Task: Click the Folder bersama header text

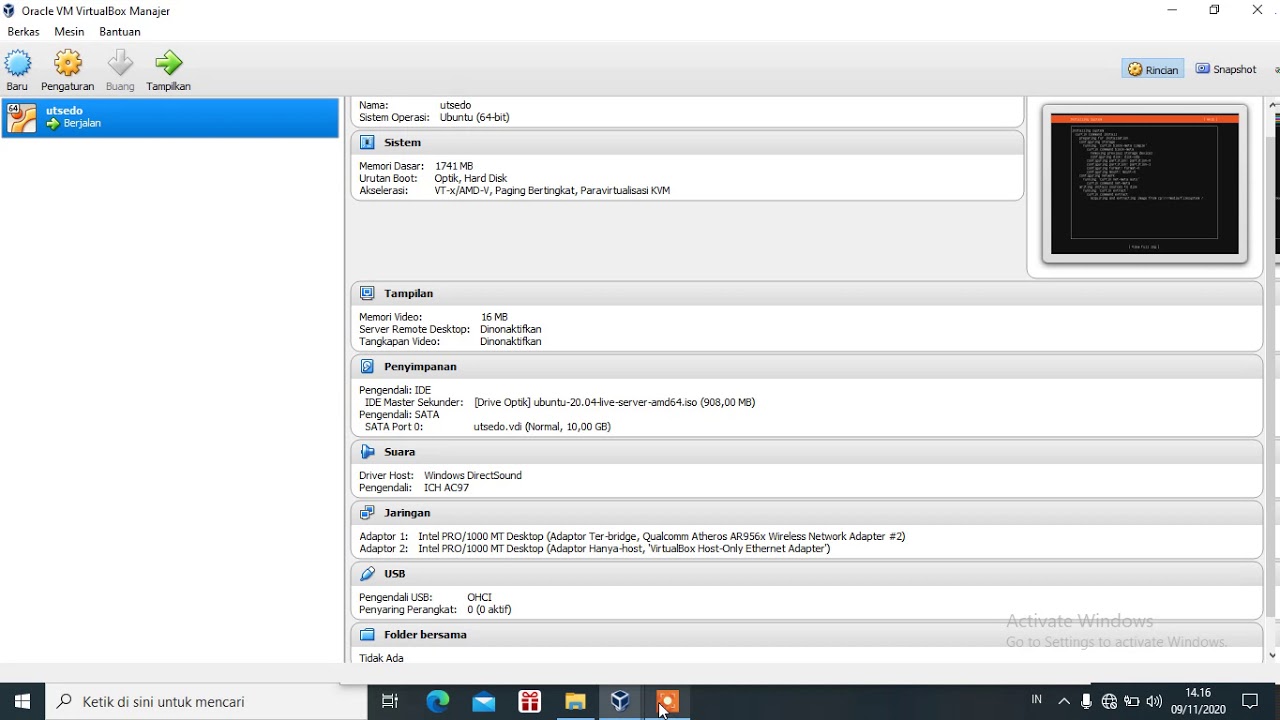Action: click(425, 635)
